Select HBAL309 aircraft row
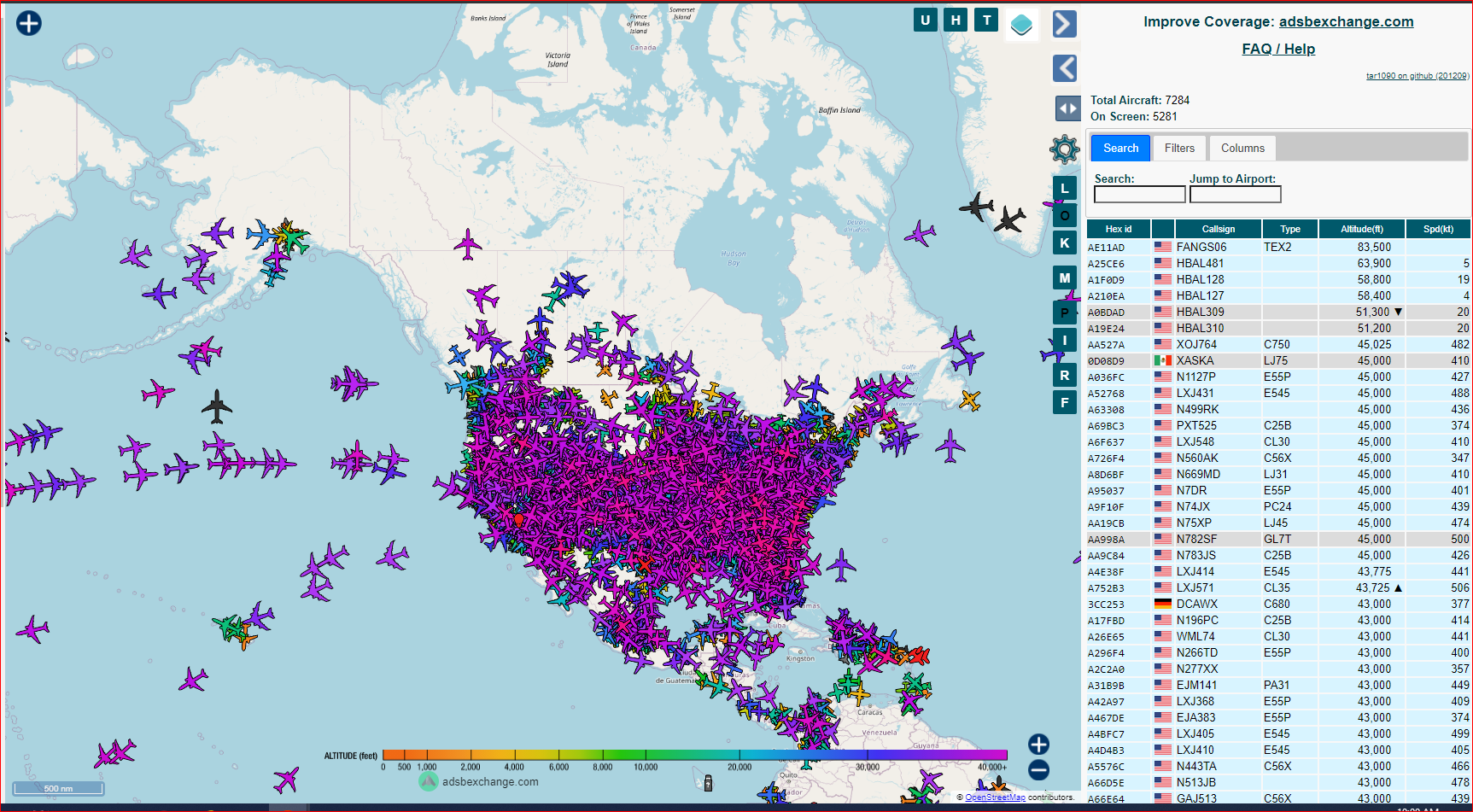This screenshot has width=1473, height=812. click(x=1278, y=313)
